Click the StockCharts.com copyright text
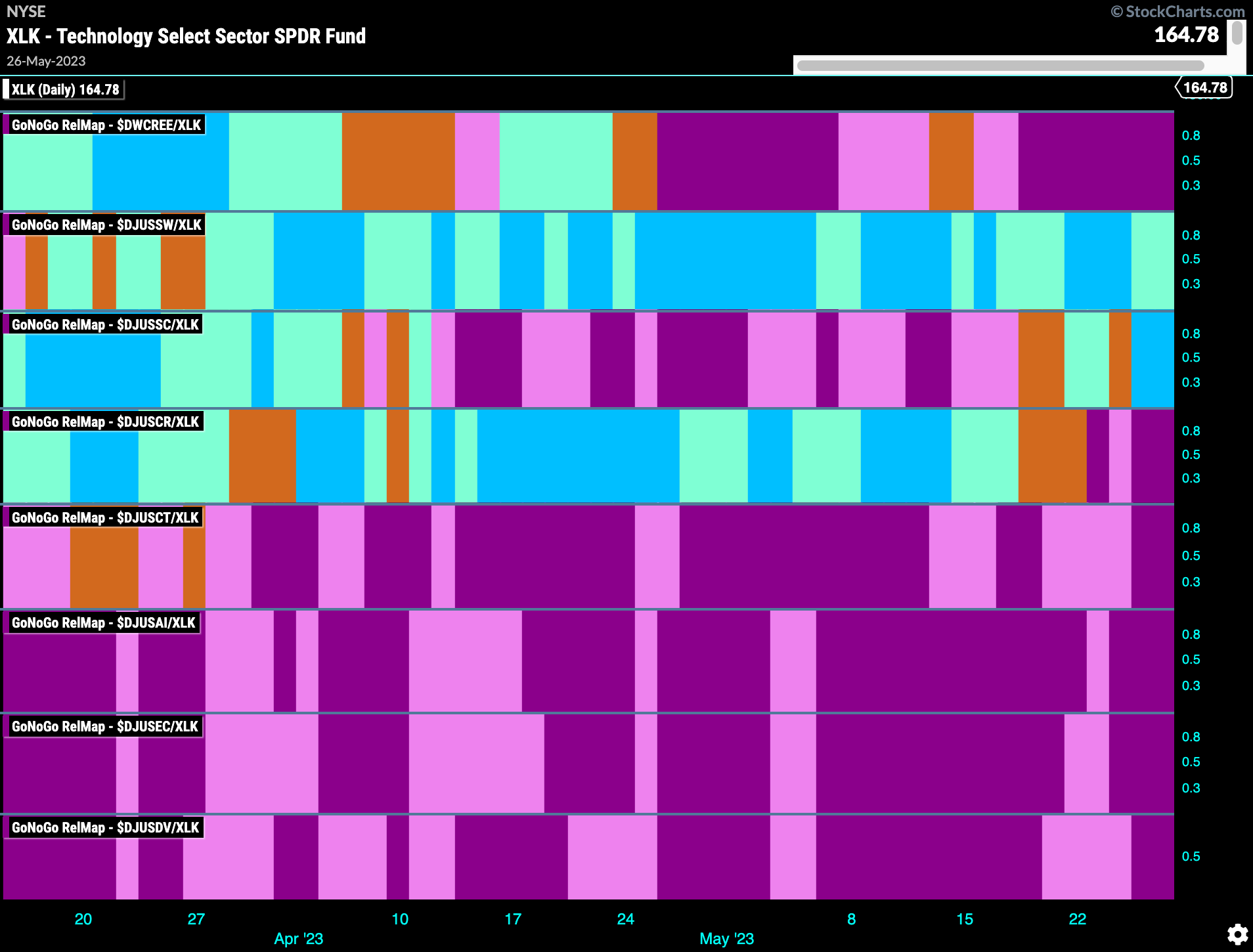 [x=1178, y=11]
